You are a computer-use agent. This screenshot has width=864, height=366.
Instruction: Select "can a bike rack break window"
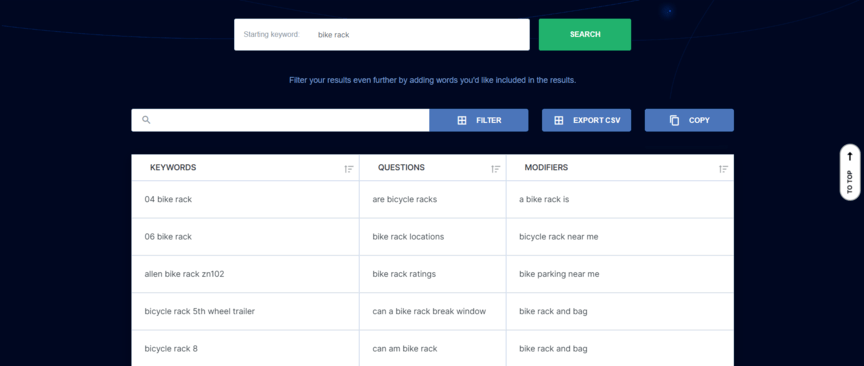(x=429, y=311)
